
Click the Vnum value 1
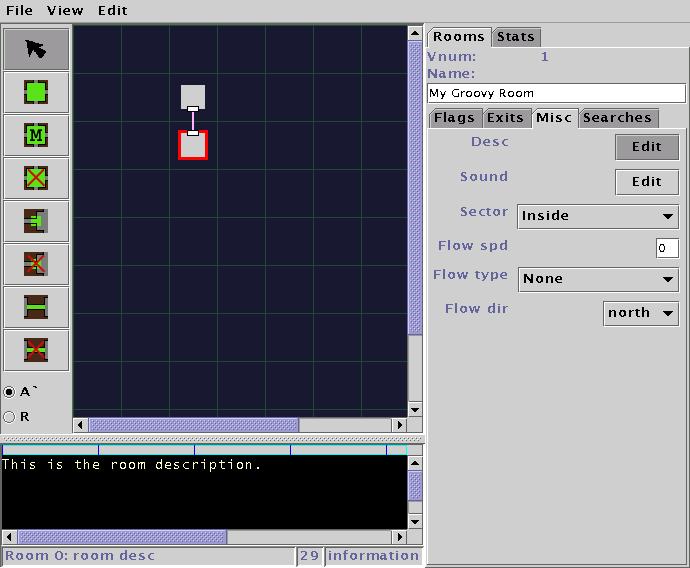[x=545, y=57]
